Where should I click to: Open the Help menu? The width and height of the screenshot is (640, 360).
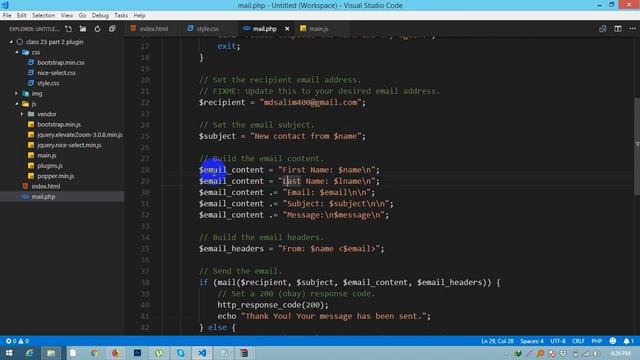[140, 15]
